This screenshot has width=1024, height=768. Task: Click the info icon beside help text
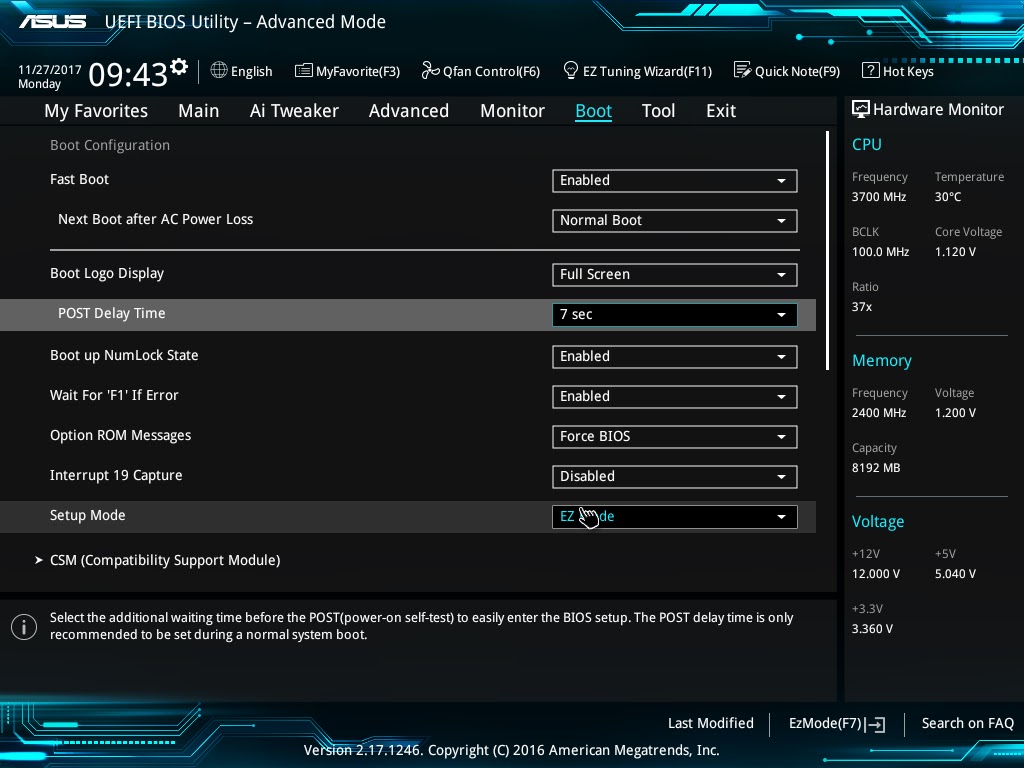click(24, 627)
